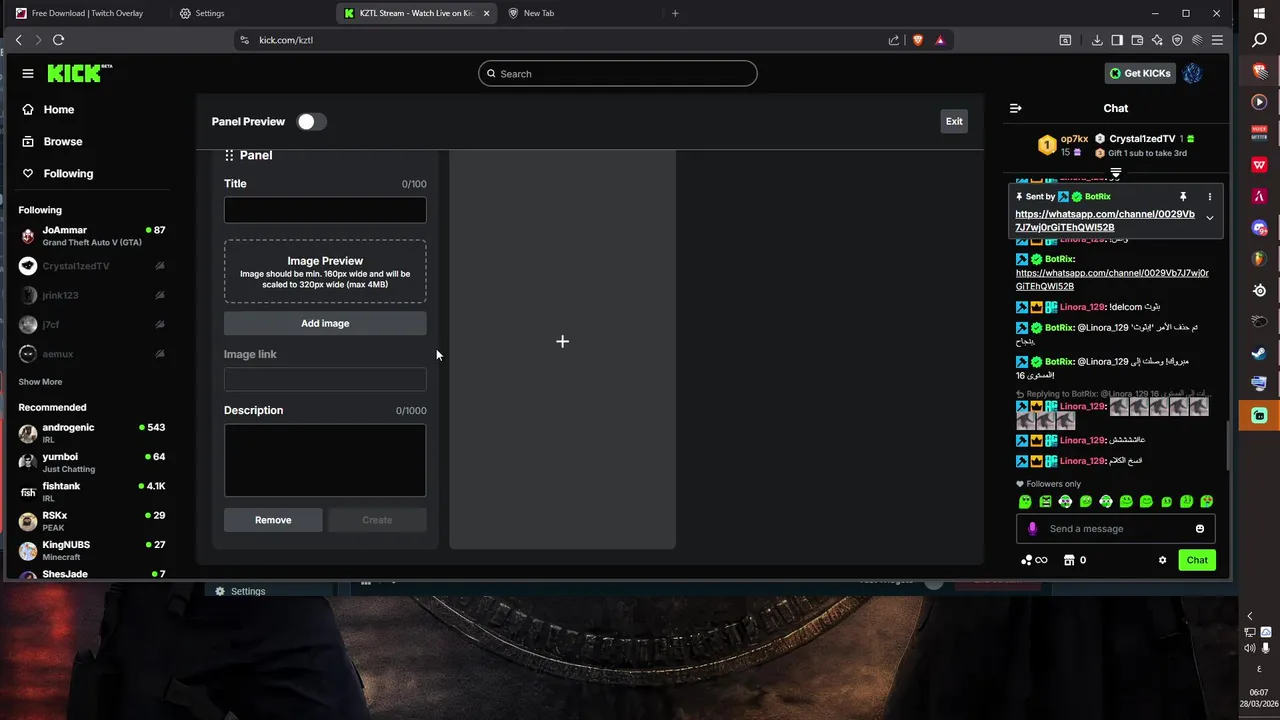Open pinned WhatsApp channel link
Viewport: 1280px width, 720px height.
(x=1105, y=220)
